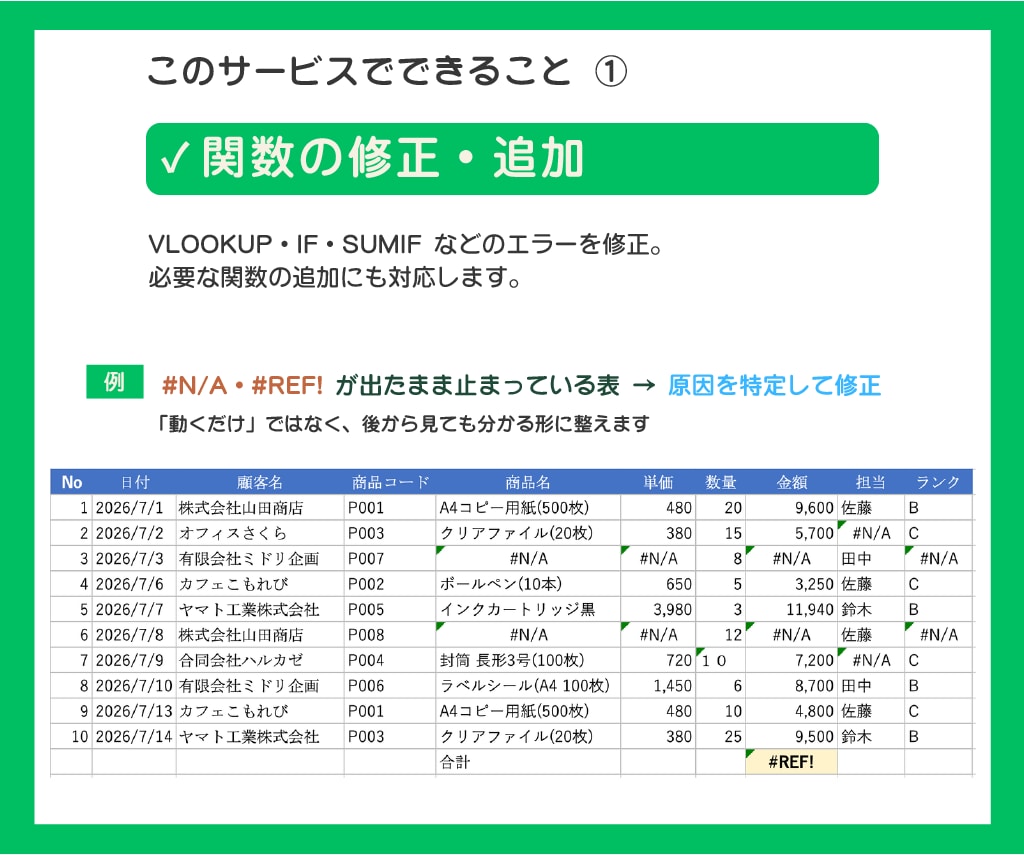Select the 単価 column header

pyautogui.click(x=658, y=482)
